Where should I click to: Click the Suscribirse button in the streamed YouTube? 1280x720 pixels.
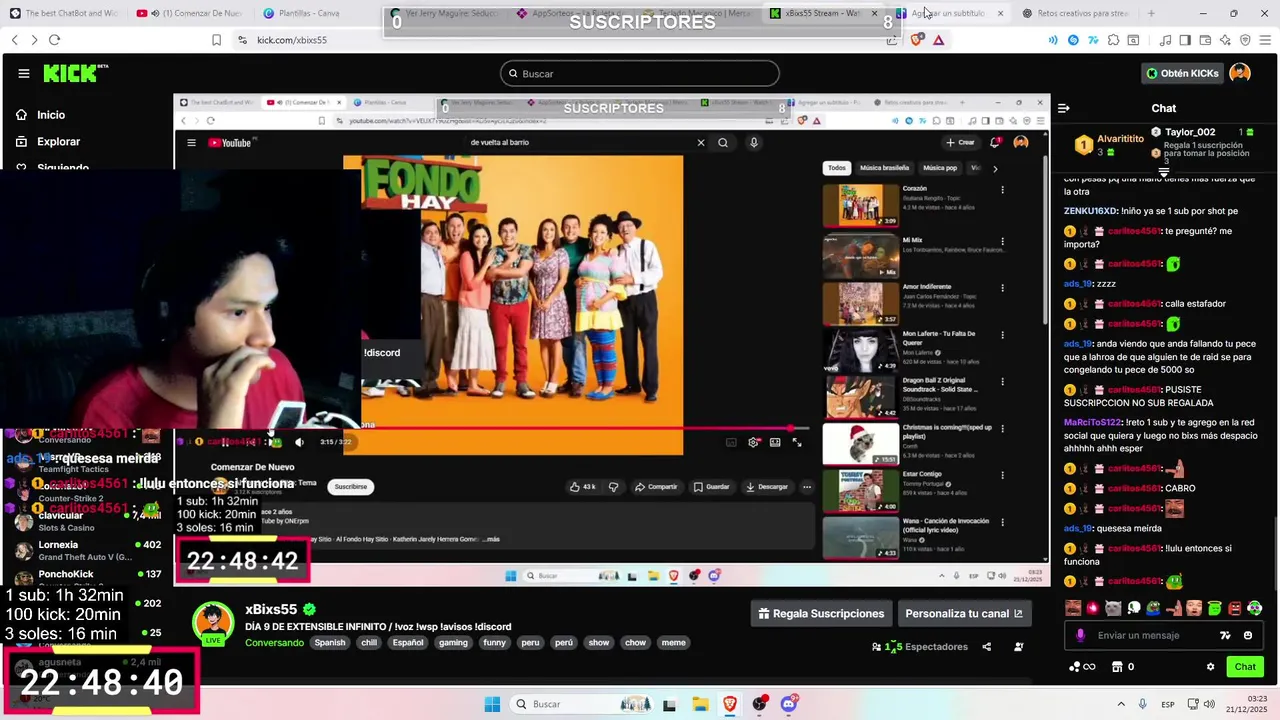351,487
